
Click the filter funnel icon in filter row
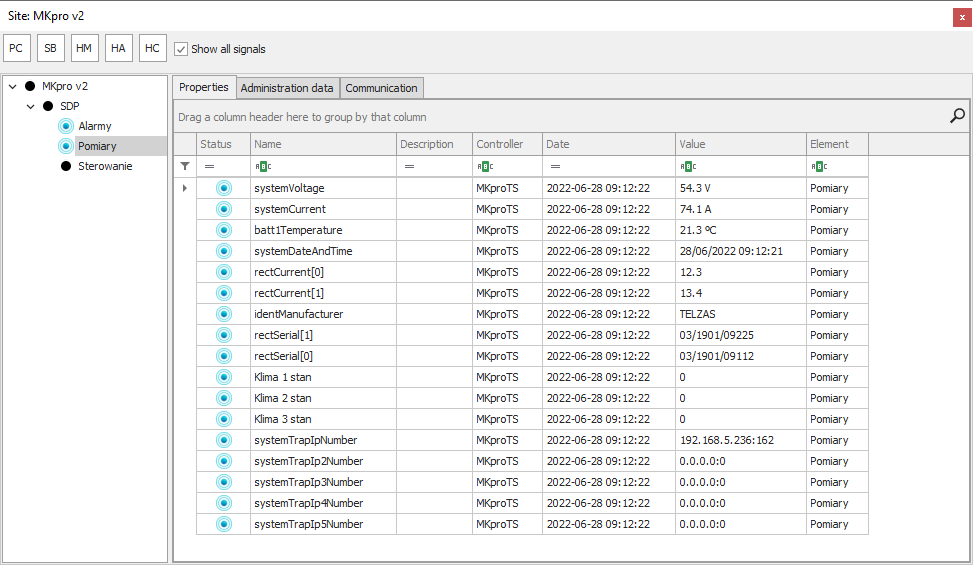(185, 166)
